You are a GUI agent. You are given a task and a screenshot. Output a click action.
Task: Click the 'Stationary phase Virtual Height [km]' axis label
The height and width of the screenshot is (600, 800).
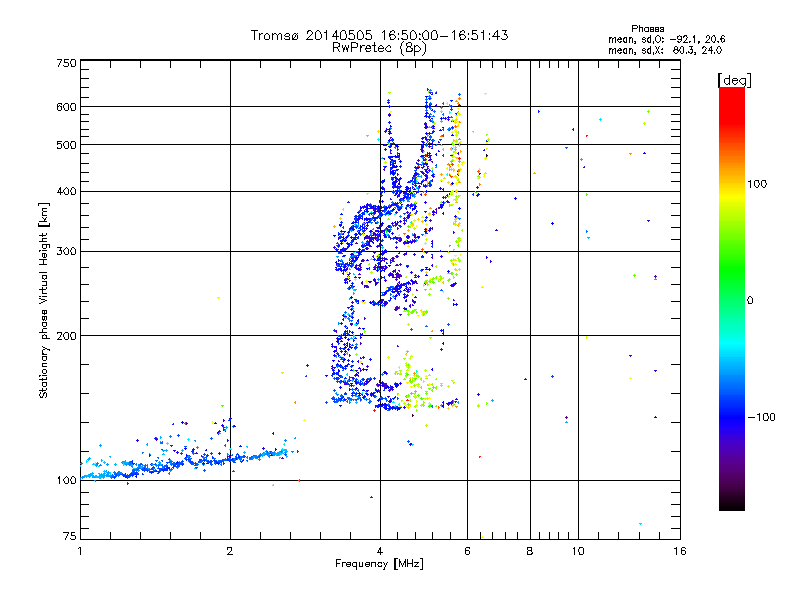[44, 300]
